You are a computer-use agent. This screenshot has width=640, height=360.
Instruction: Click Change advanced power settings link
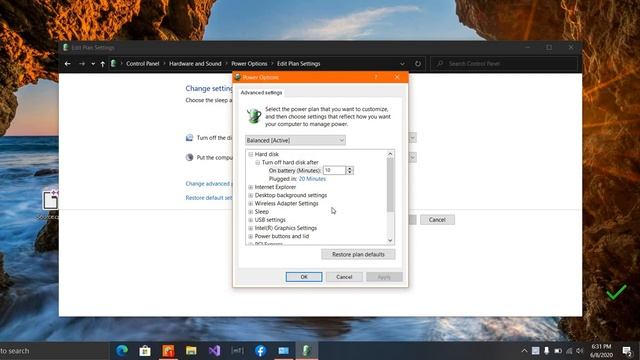coord(209,184)
